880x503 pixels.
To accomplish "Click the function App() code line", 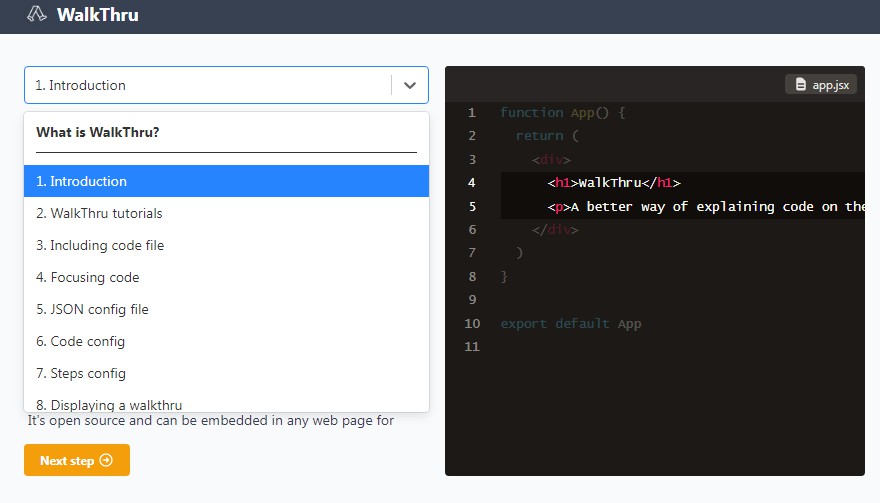I will [x=562, y=113].
